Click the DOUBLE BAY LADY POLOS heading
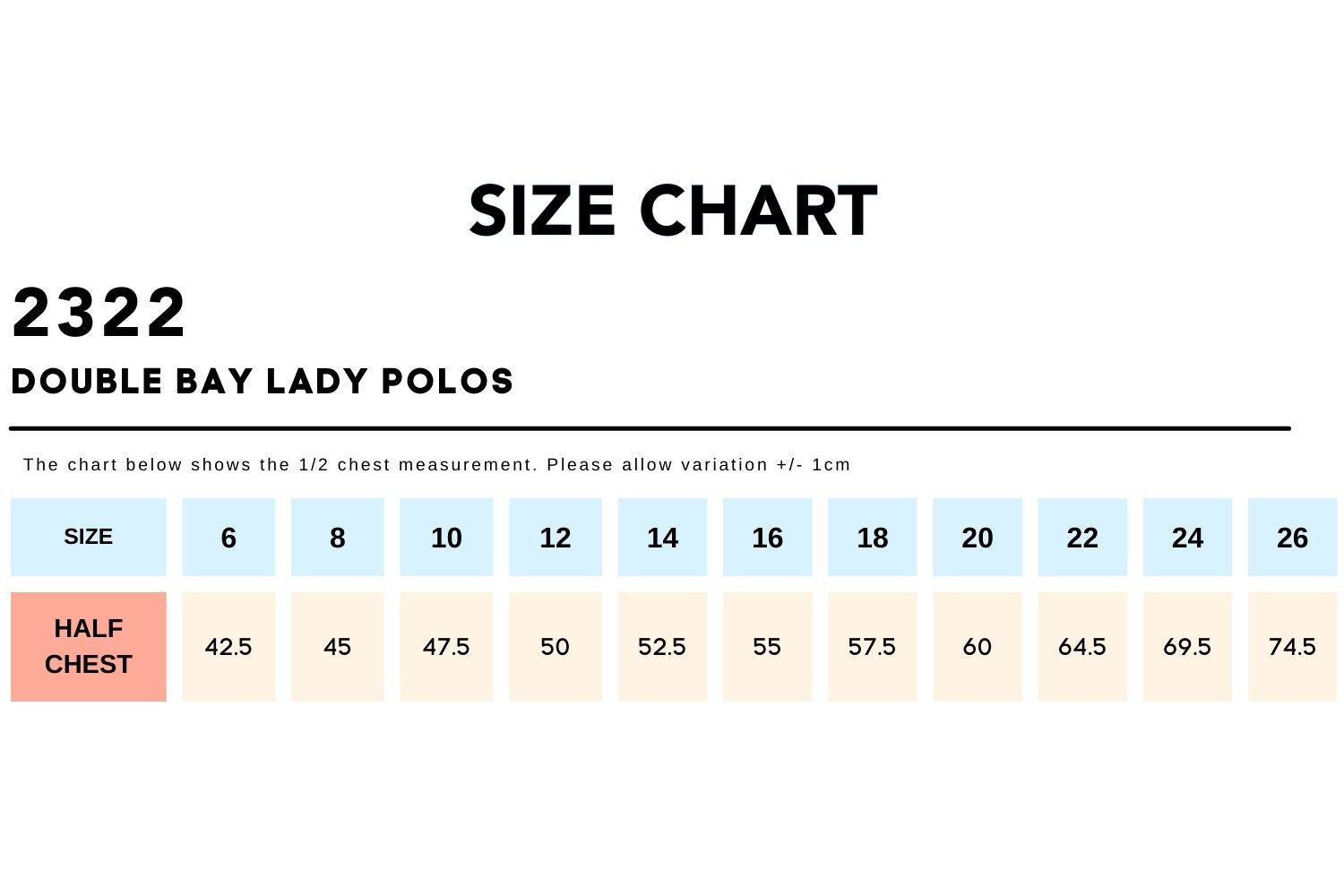Screen dimensions: 1344x896 (x=262, y=382)
